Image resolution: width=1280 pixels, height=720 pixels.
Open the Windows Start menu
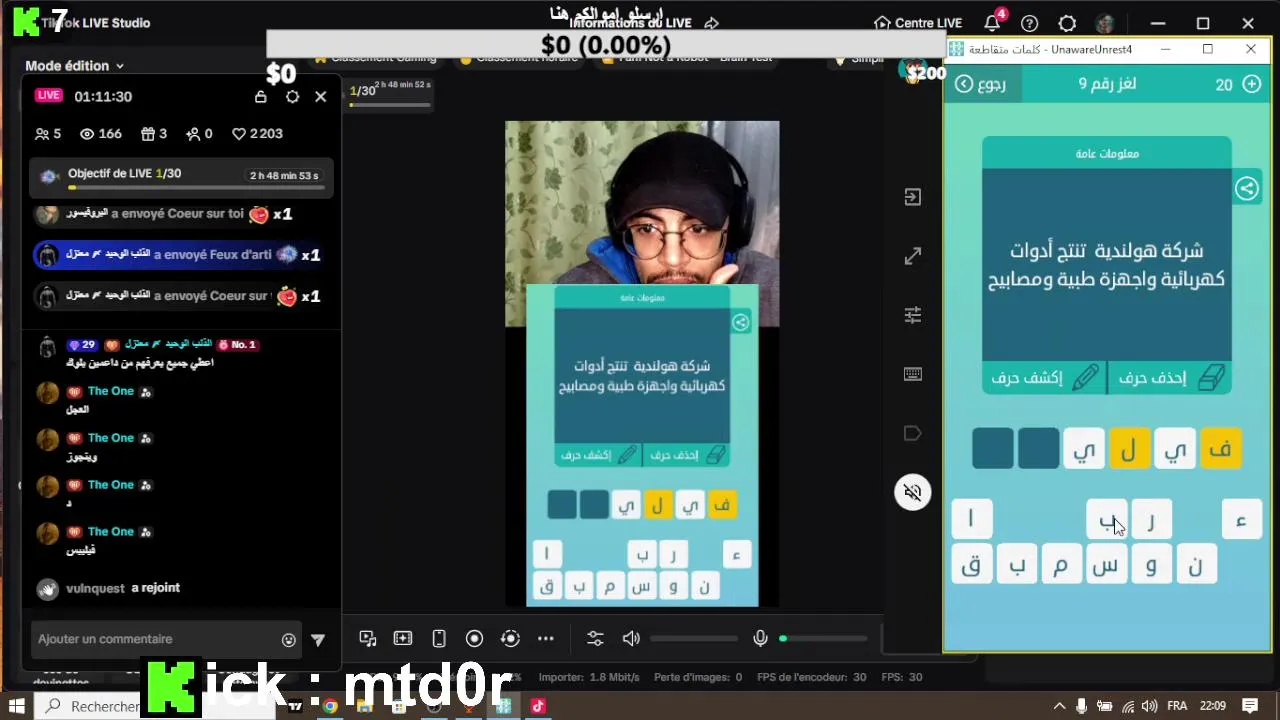17,706
